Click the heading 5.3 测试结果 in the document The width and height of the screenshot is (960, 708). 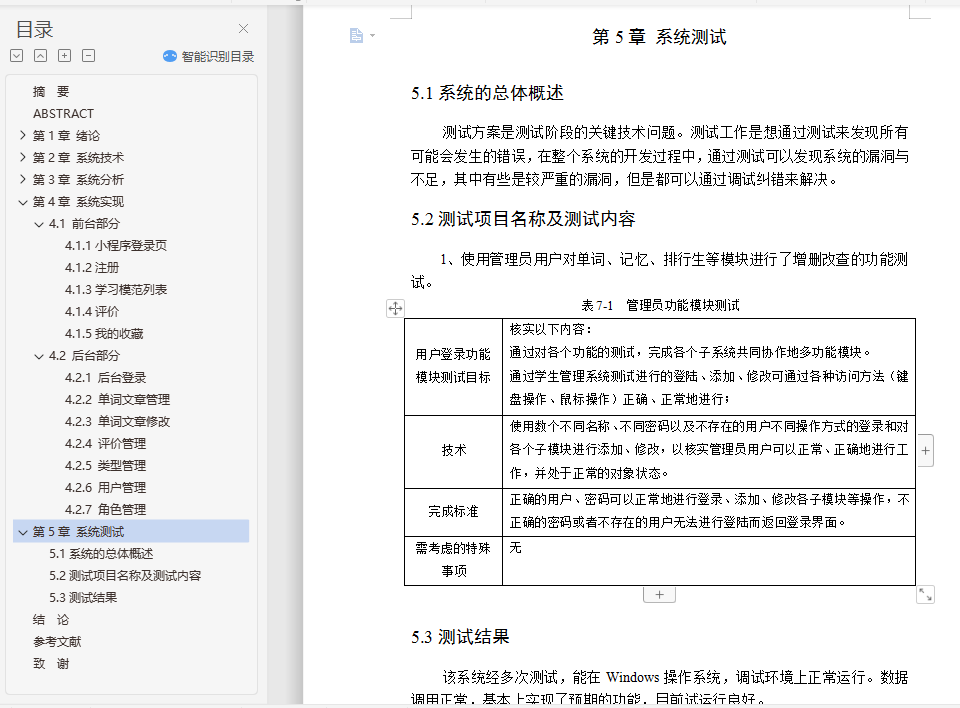(460, 637)
